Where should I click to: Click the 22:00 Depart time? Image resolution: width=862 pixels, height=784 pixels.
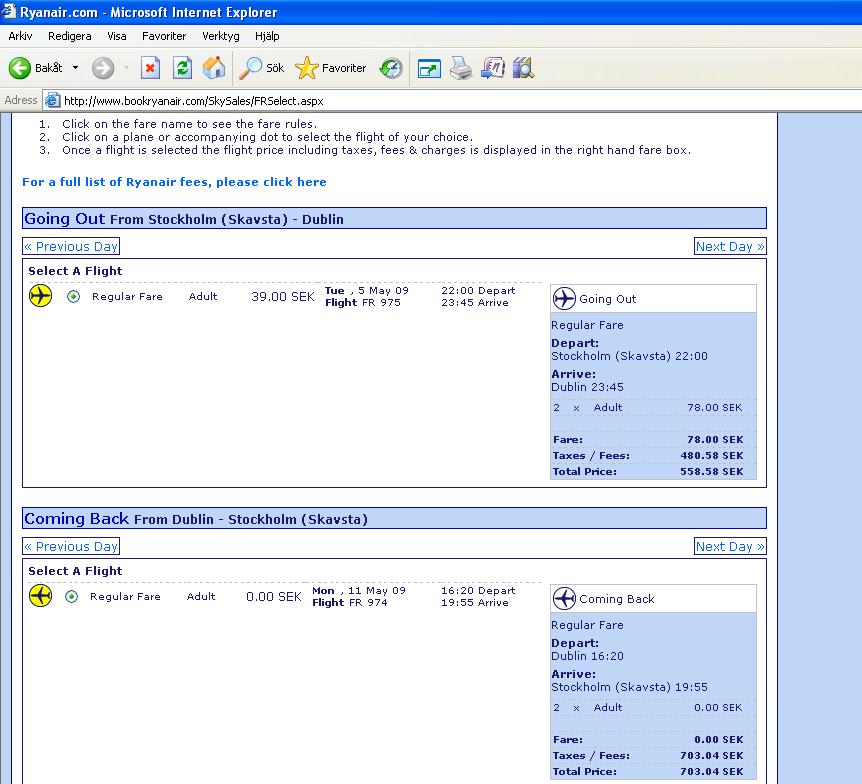[x=478, y=290]
